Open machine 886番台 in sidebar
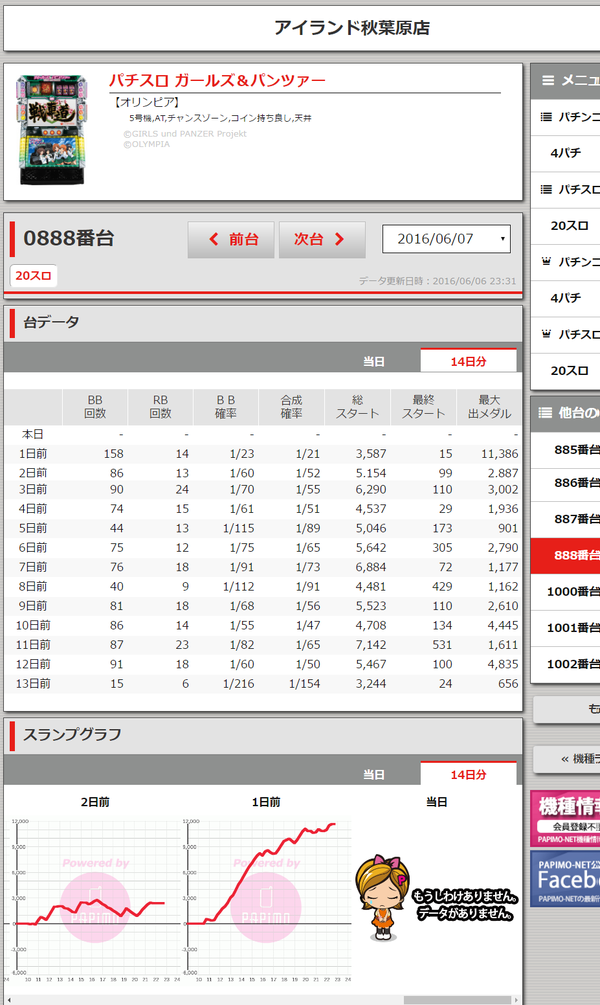The height and width of the screenshot is (1005, 600). tap(565, 483)
